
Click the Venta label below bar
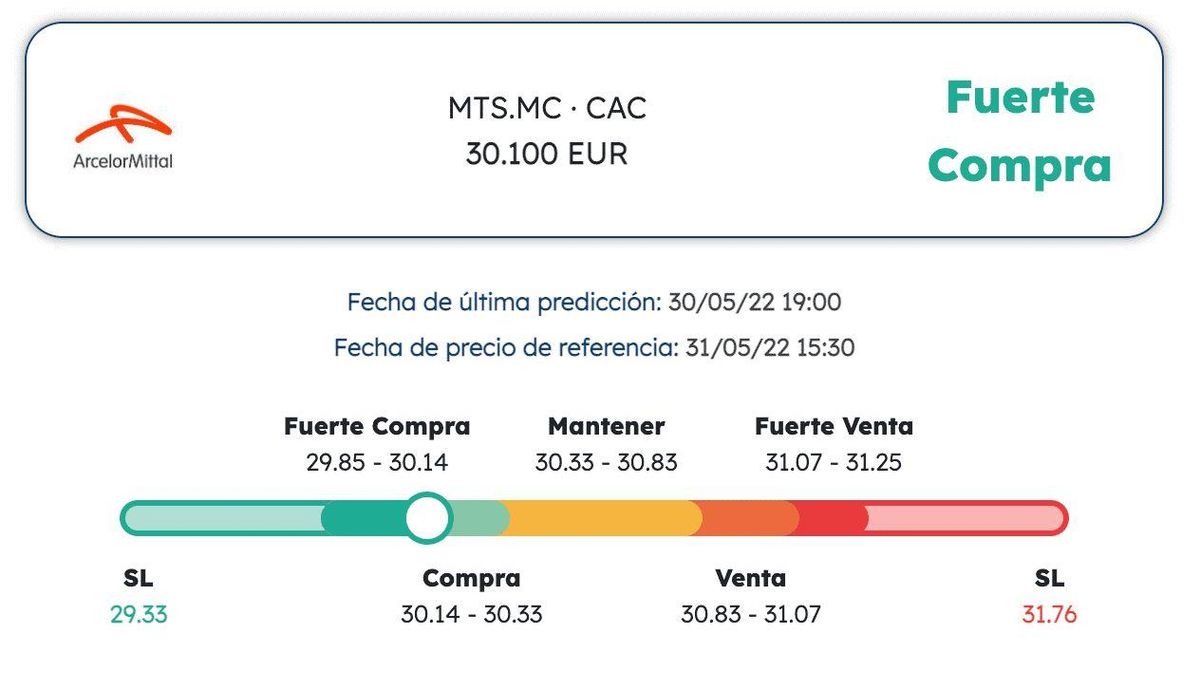click(x=750, y=578)
